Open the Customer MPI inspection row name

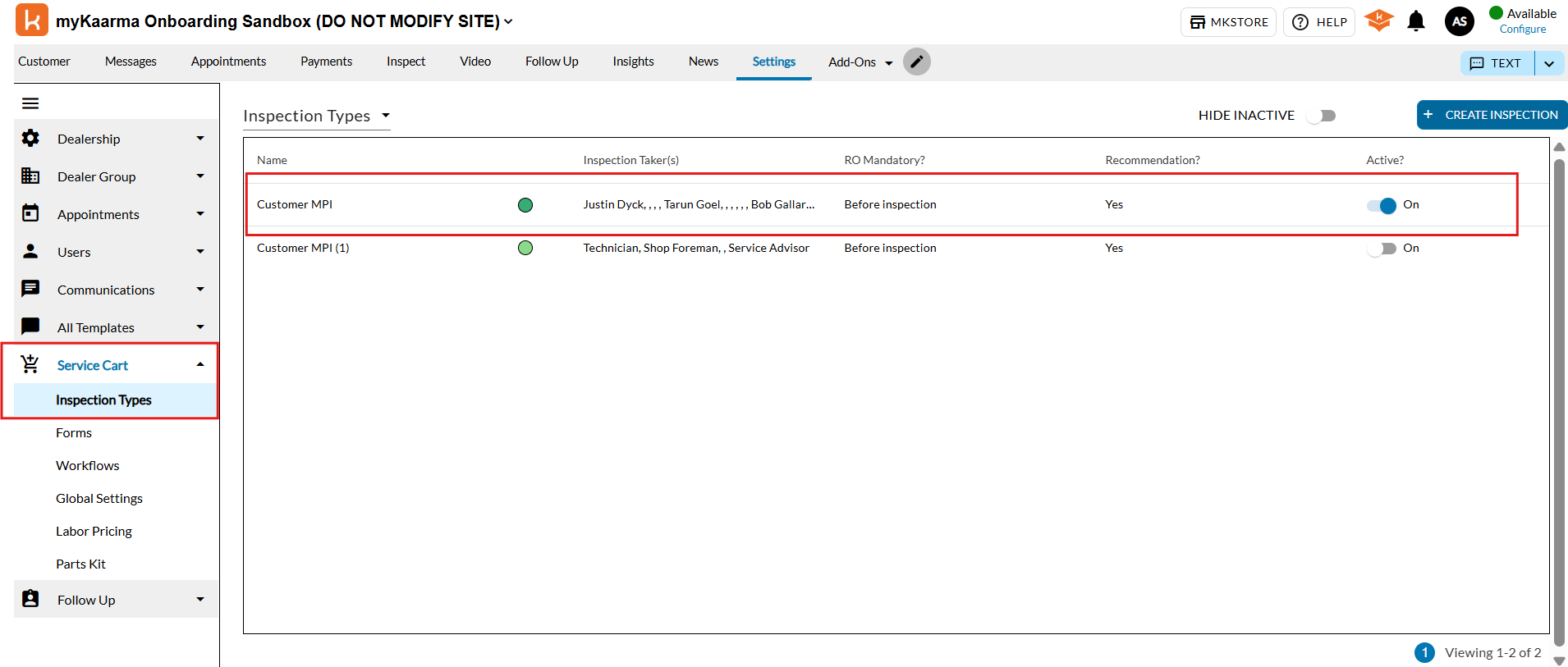pyautogui.click(x=295, y=205)
